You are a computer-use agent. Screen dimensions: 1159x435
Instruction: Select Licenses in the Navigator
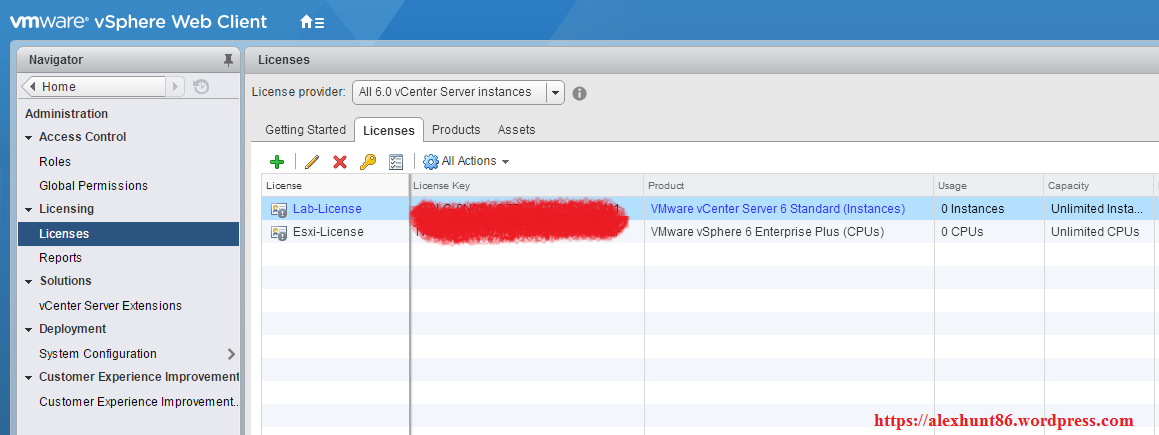(x=129, y=234)
